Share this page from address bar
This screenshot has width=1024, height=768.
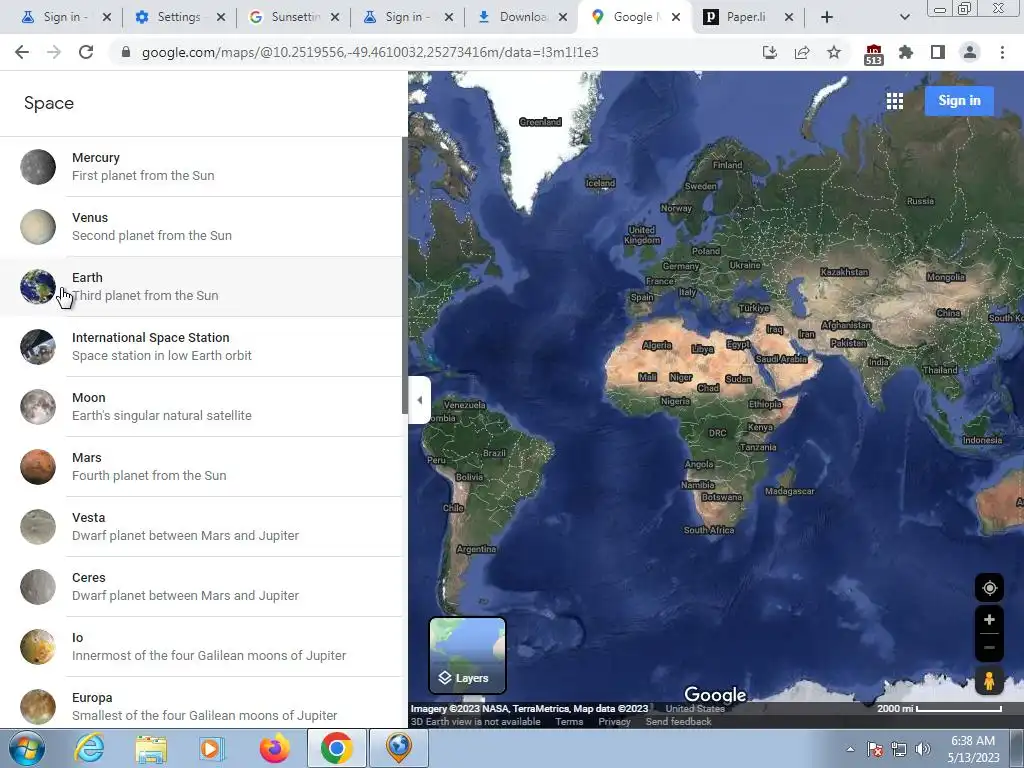click(x=802, y=52)
